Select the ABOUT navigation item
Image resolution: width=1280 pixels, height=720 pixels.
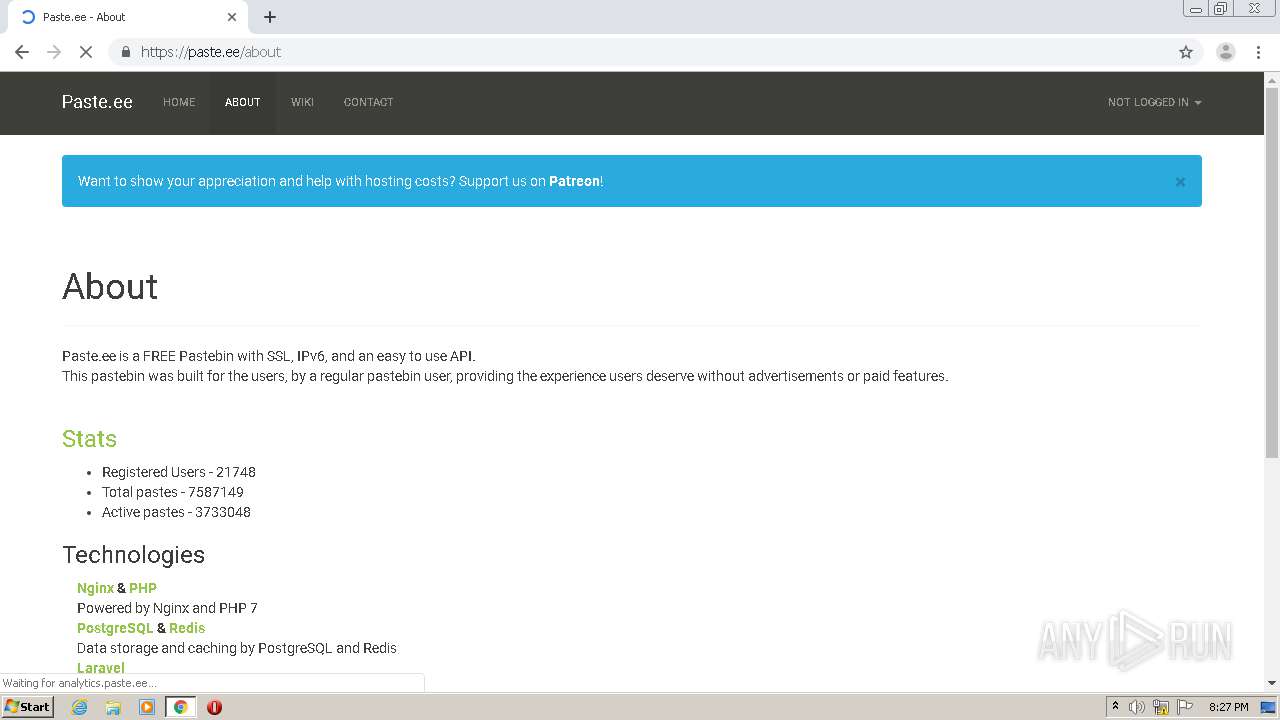pos(243,102)
